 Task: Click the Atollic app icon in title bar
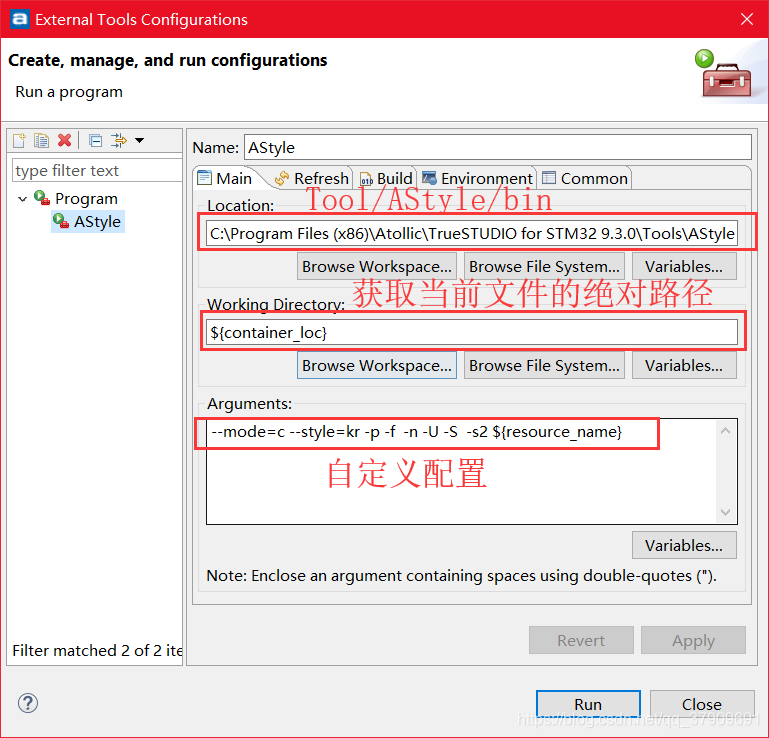[20, 19]
